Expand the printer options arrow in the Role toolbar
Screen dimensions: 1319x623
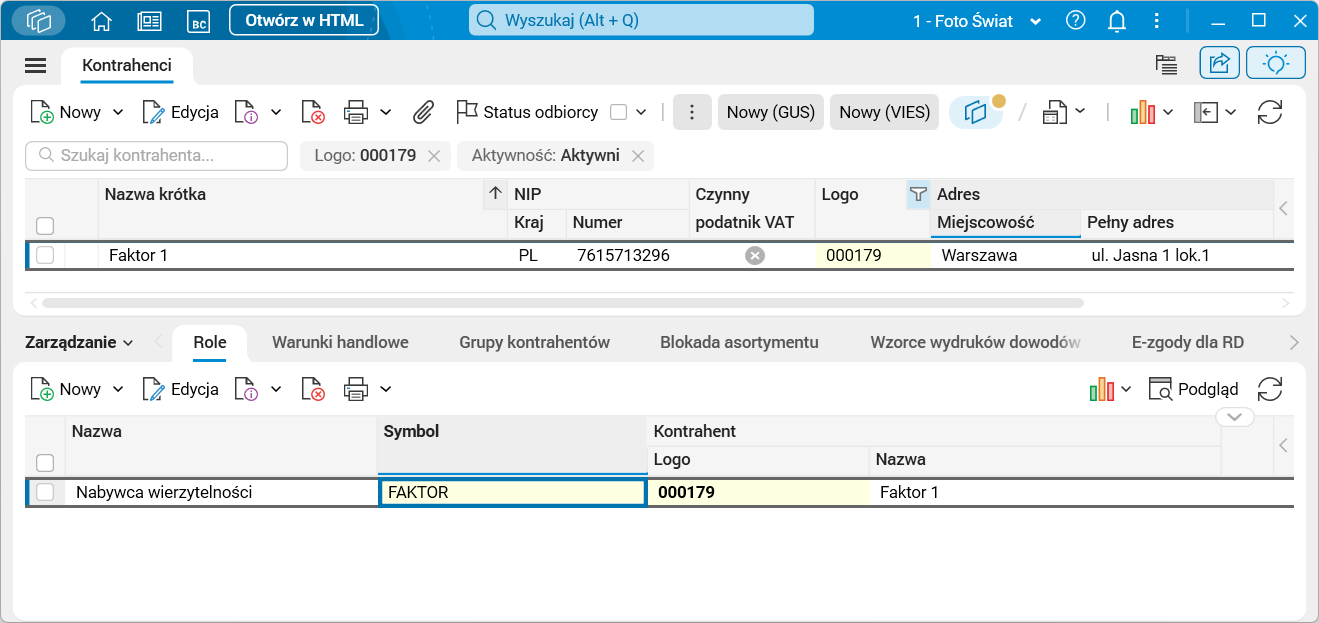(386, 389)
